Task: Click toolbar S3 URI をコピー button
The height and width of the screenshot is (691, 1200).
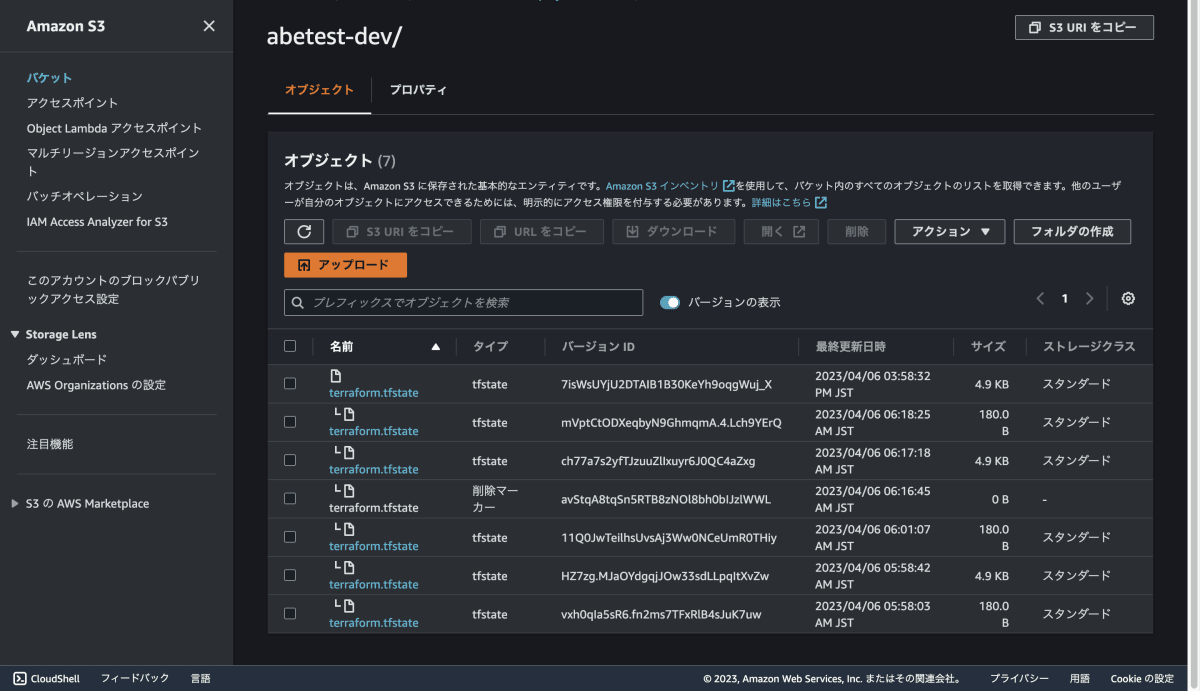Action: coord(402,231)
